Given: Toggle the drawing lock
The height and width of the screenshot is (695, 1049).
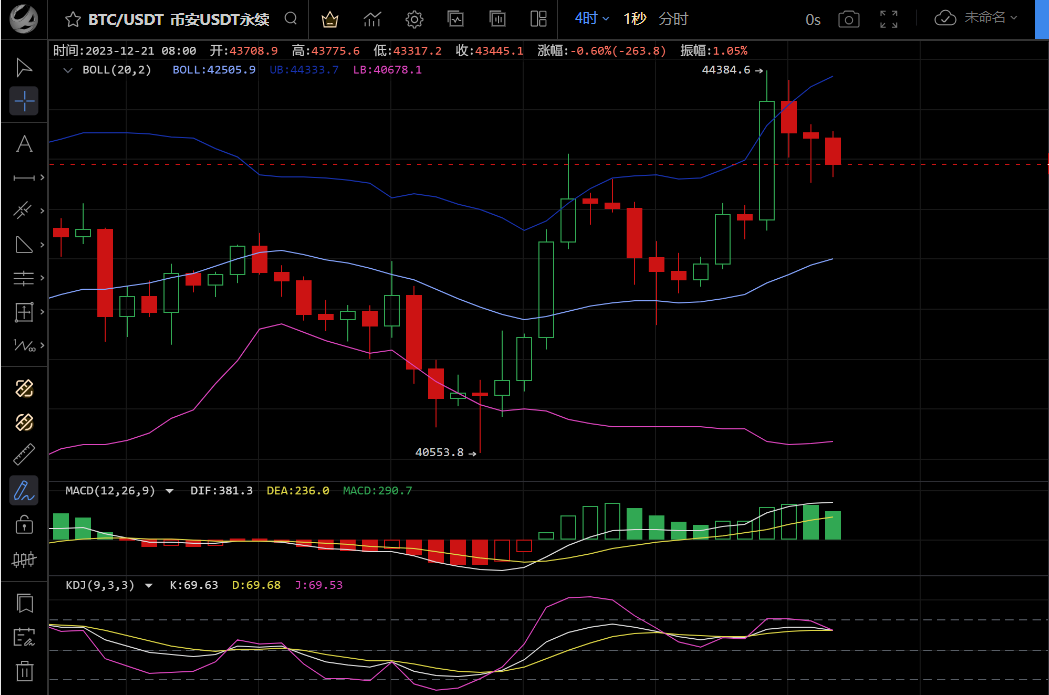Looking at the screenshot, I should pos(24,524).
